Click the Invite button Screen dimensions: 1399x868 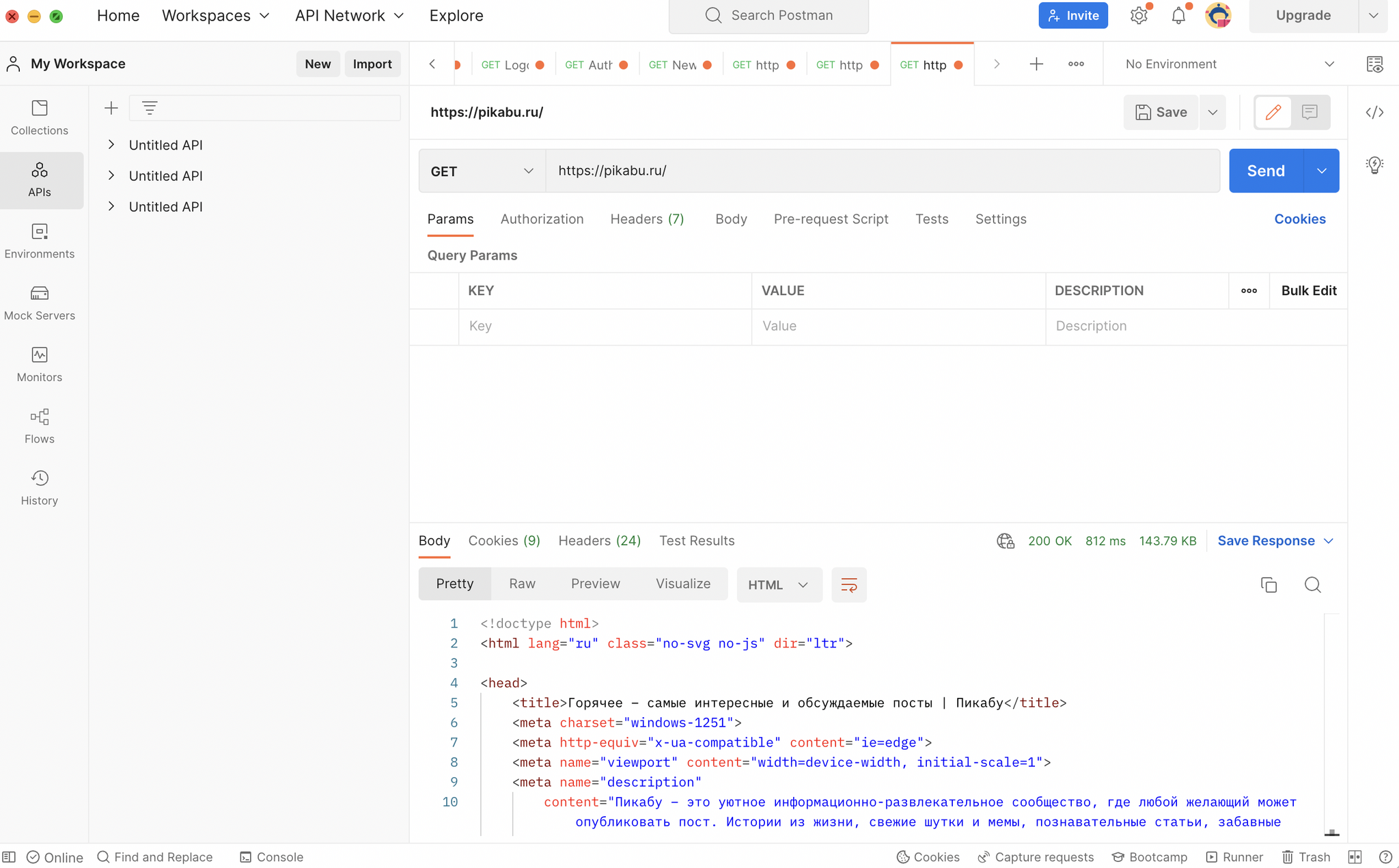tap(1073, 16)
